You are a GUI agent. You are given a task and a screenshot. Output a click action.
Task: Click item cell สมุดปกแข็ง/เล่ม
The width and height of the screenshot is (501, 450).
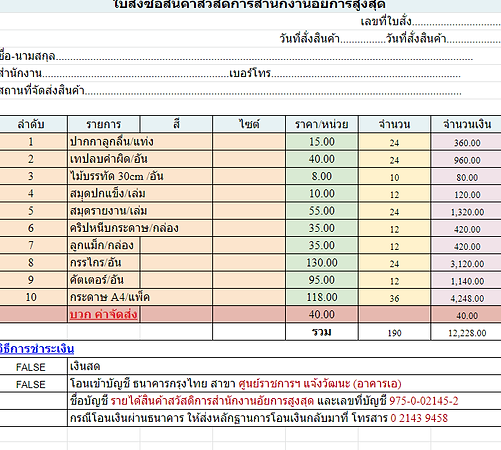pos(140,194)
